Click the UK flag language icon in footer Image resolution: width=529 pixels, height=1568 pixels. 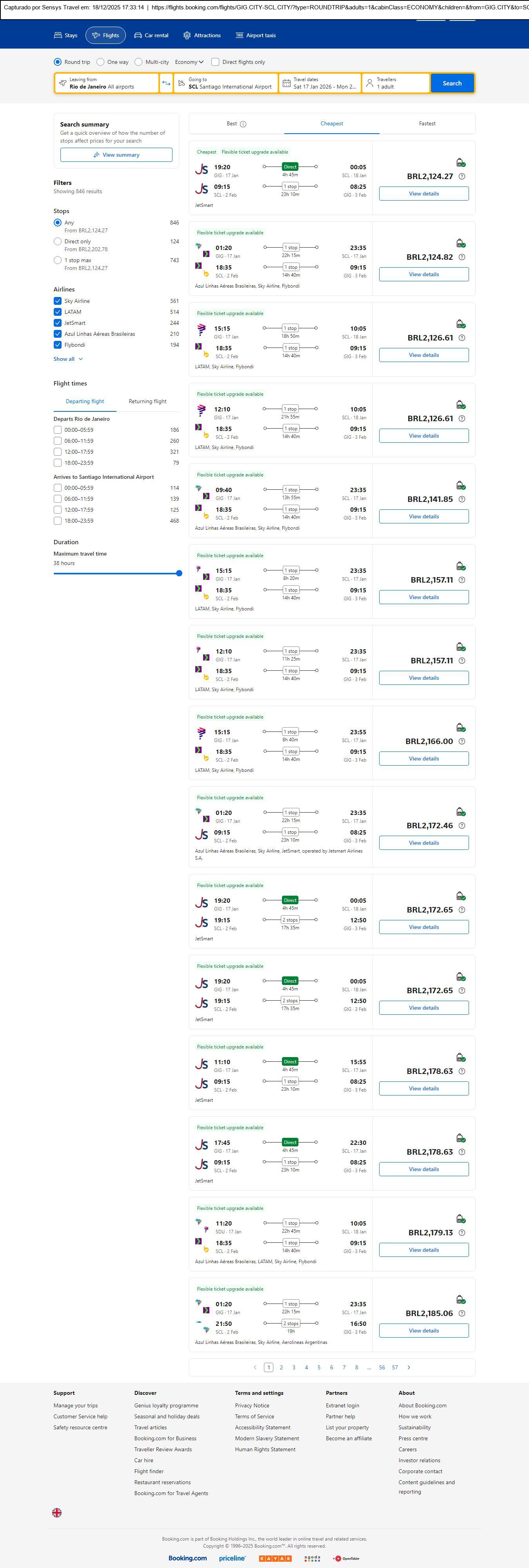[57, 1512]
